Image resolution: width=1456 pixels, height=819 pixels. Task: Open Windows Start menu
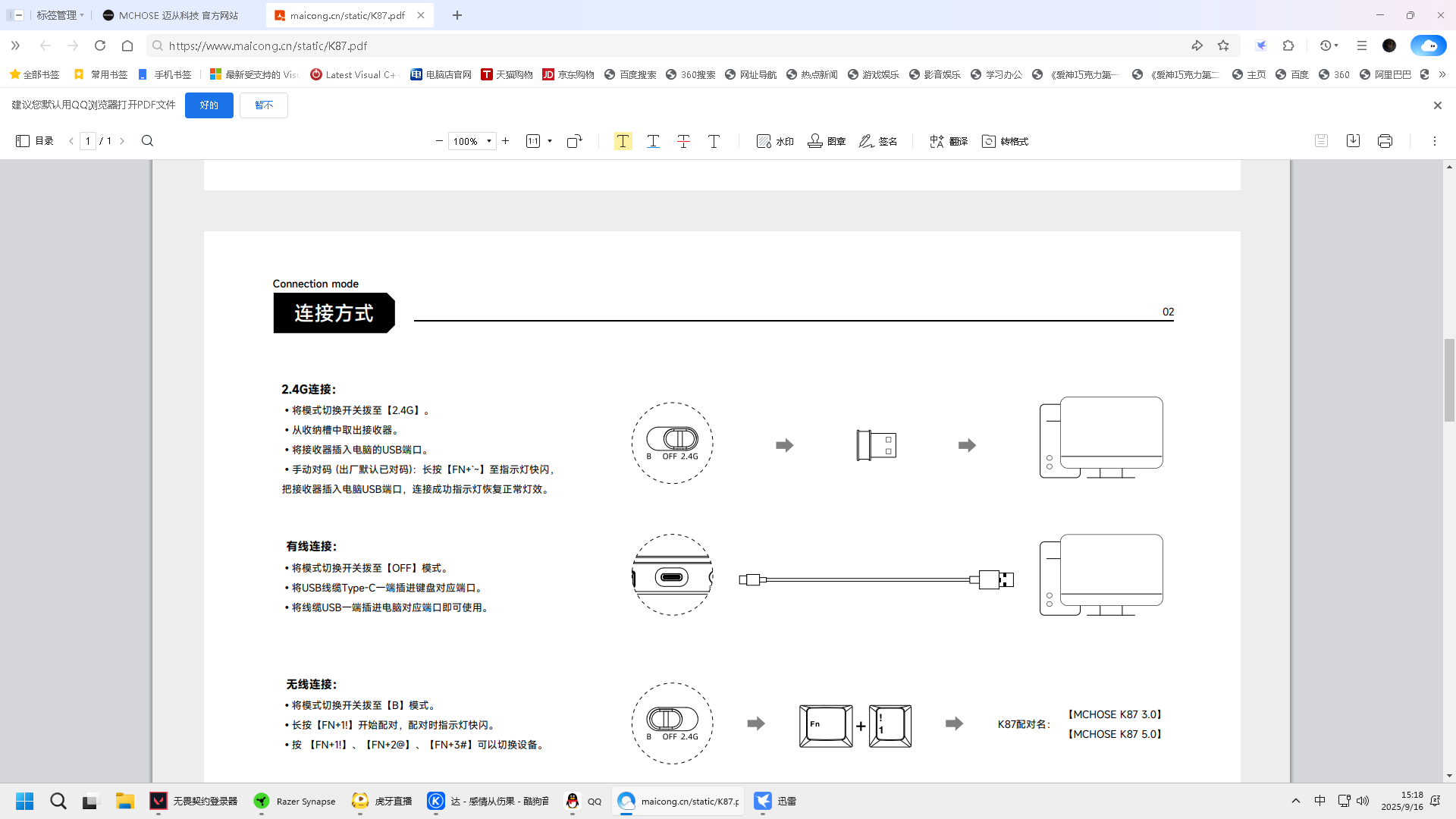click(x=24, y=801)
